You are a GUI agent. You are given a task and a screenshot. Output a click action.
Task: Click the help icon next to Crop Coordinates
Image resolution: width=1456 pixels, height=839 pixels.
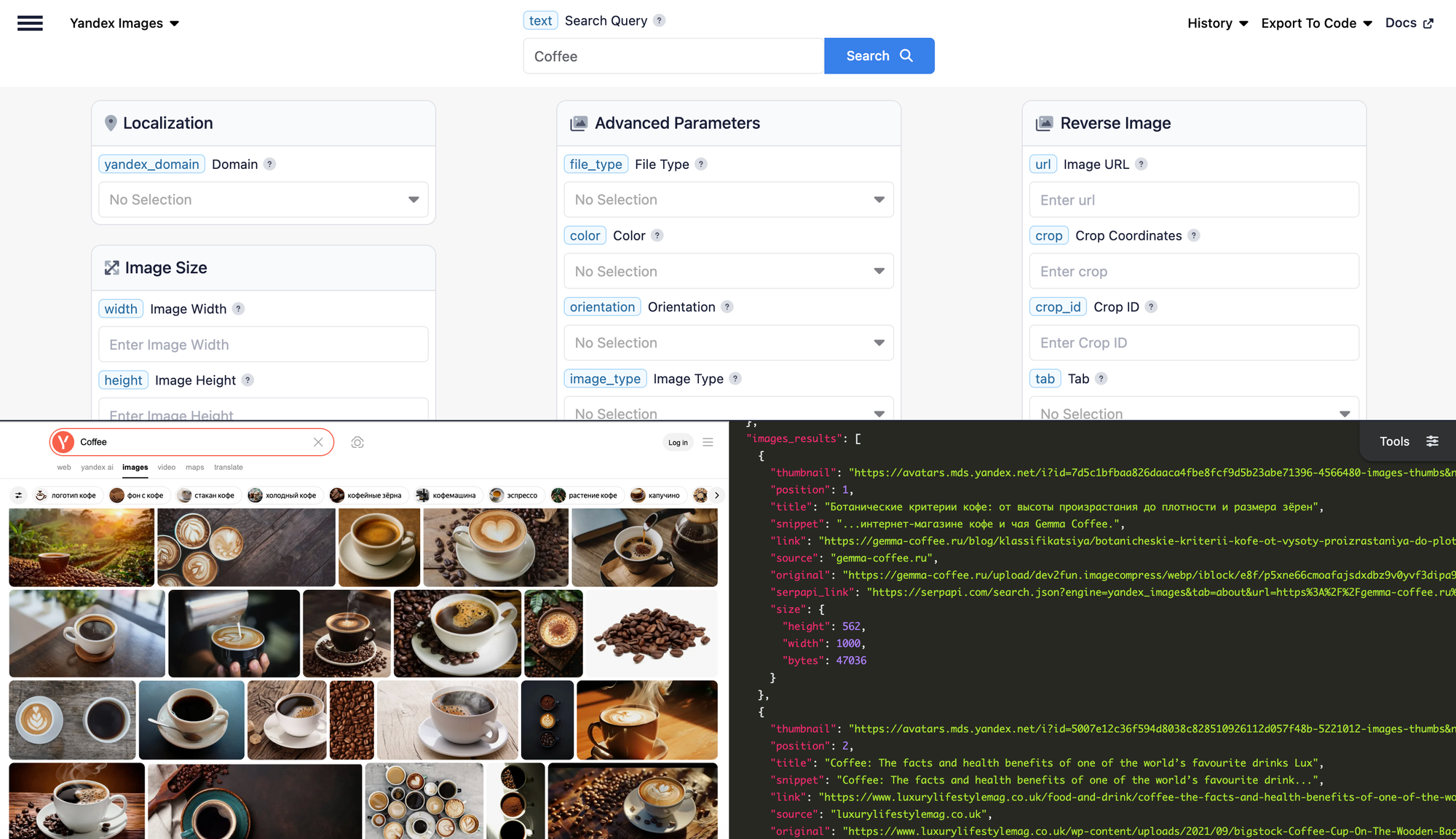click(x=1194, y=235)
